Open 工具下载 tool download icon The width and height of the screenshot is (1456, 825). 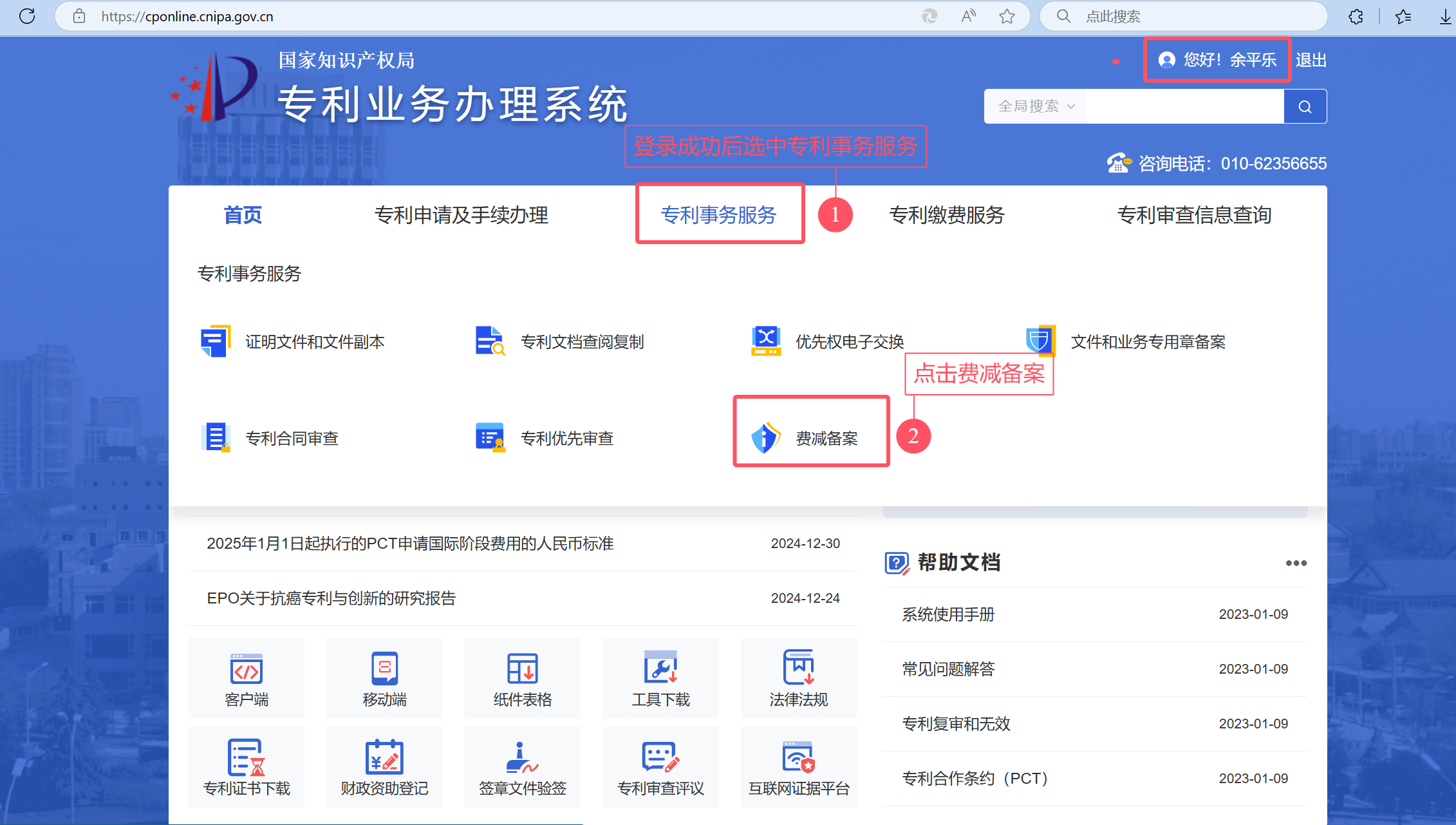[x=660, y=678]
